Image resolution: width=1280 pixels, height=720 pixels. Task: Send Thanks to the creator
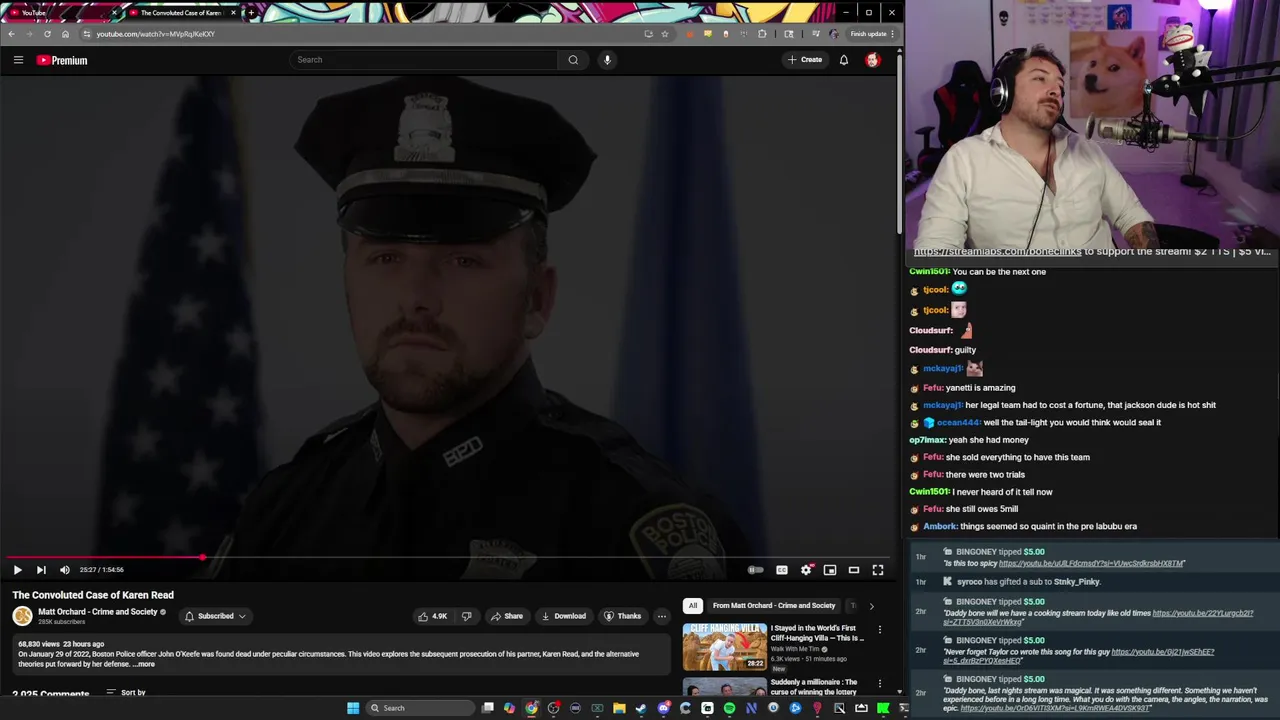pyautogui.click(x=622, y=616)
